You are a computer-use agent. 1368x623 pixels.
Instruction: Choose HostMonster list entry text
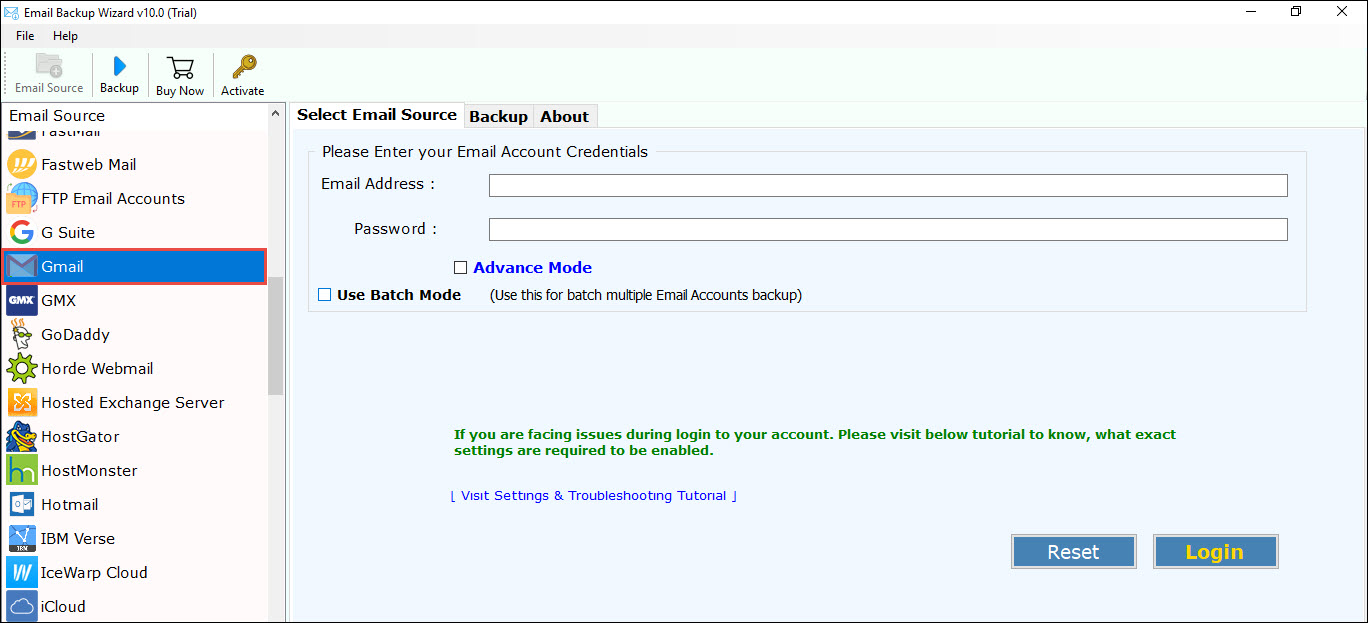(x=89, y=470)
